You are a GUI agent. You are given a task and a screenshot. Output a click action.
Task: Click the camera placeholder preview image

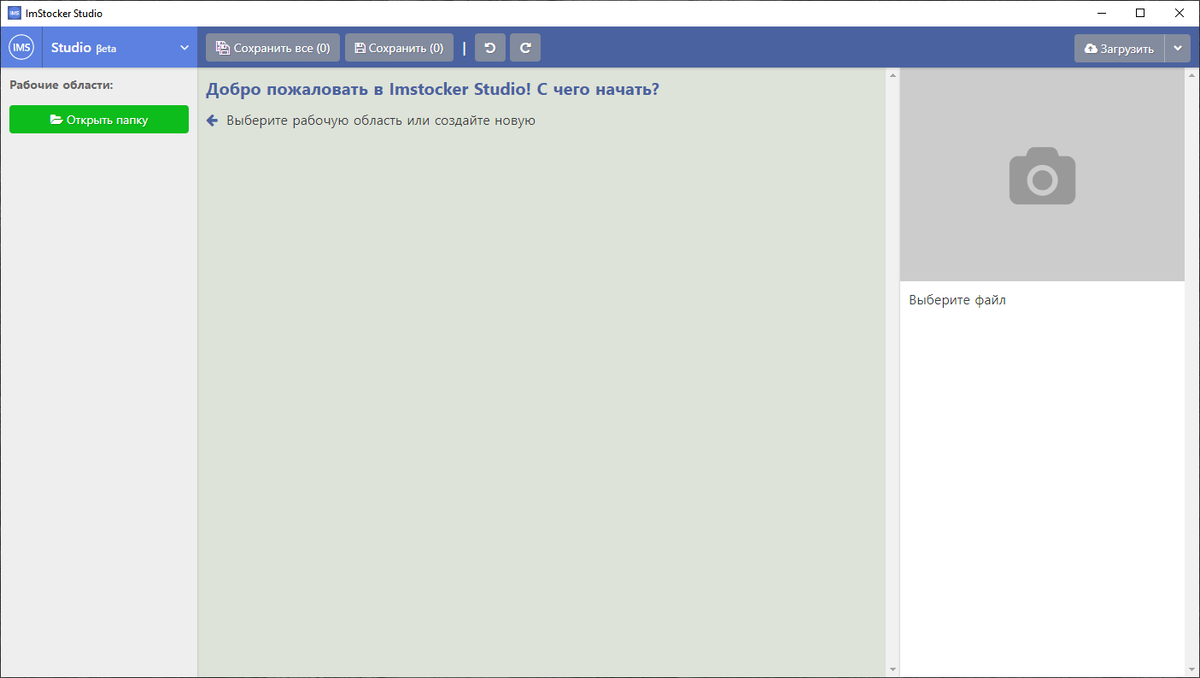coord(1042,175)
